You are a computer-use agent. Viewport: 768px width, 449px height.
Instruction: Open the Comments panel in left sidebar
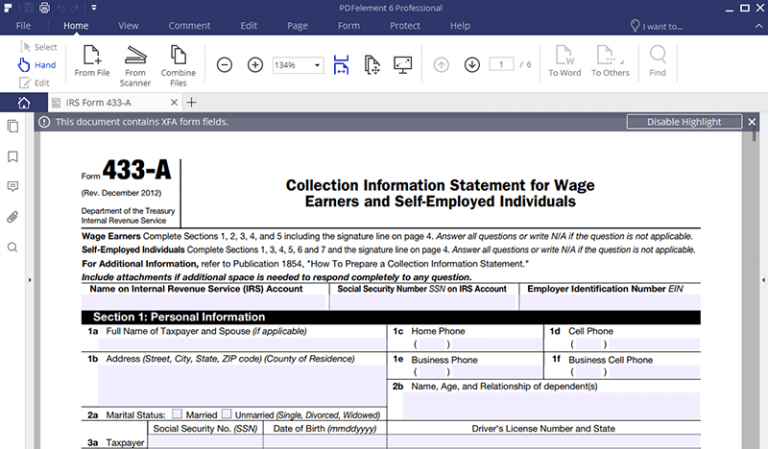point(13,187)
